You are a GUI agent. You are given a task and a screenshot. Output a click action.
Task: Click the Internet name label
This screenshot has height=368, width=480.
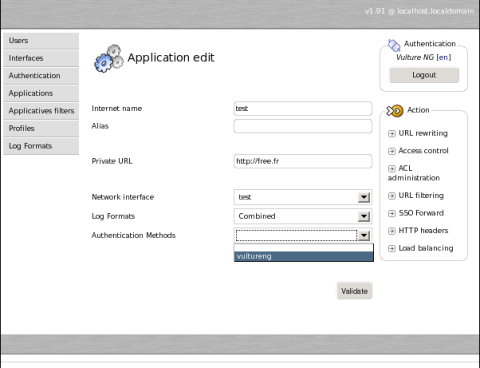[117, 109]
